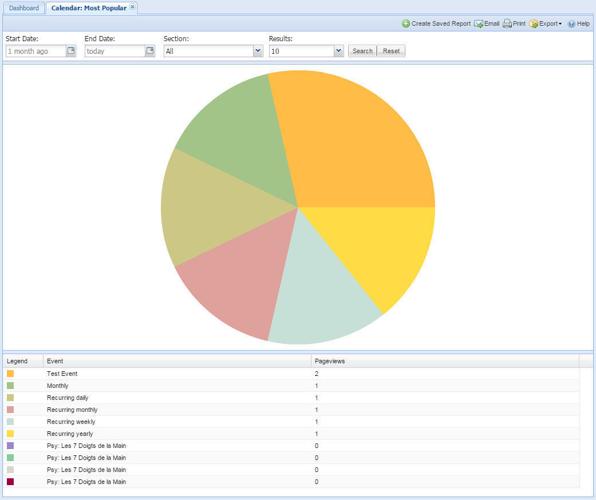
Task: Sort by the Event column header
Action: click(177, 361)
